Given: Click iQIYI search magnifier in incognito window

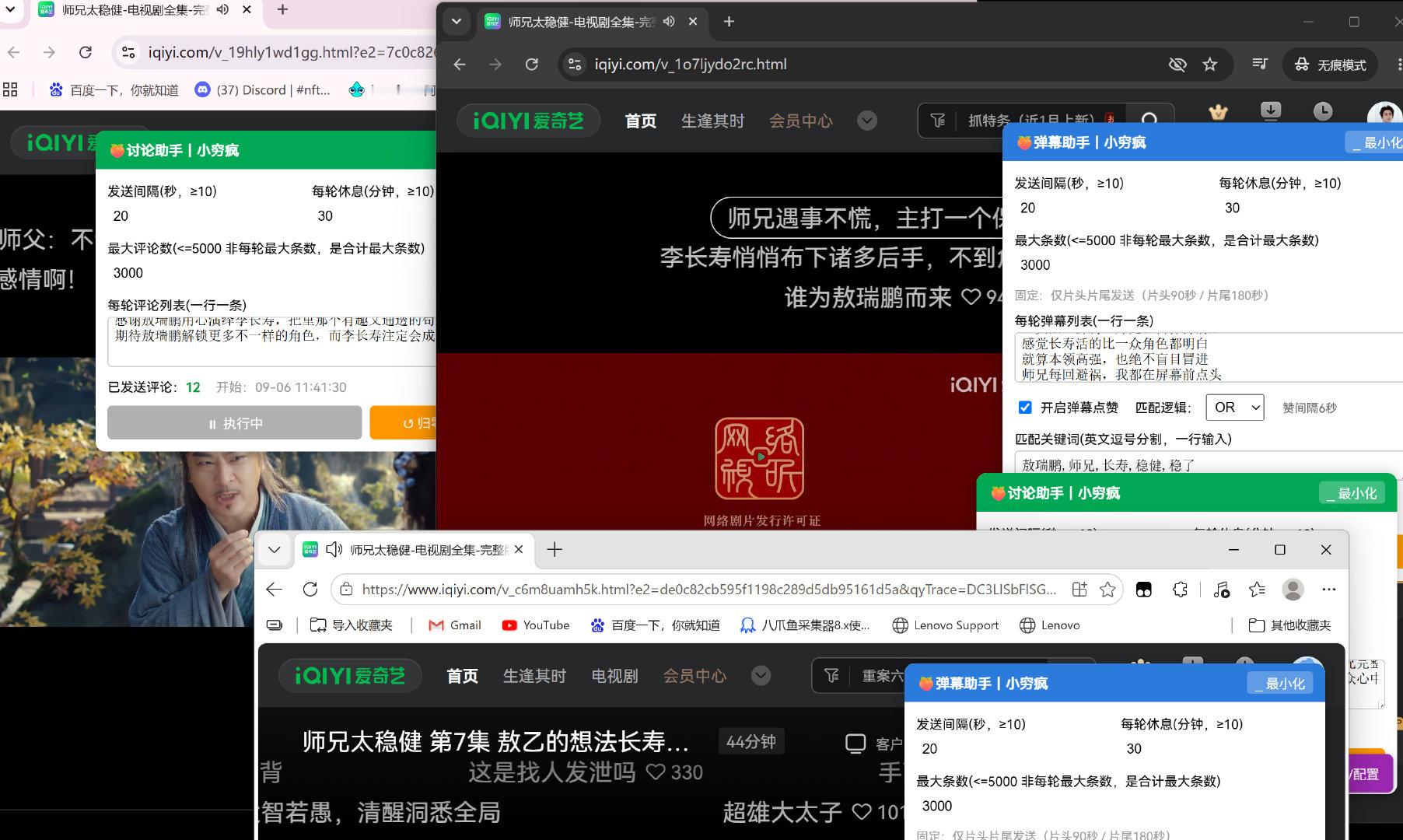Looking at the screenshot, I should pyautogui.click(x=1149, y=120).
